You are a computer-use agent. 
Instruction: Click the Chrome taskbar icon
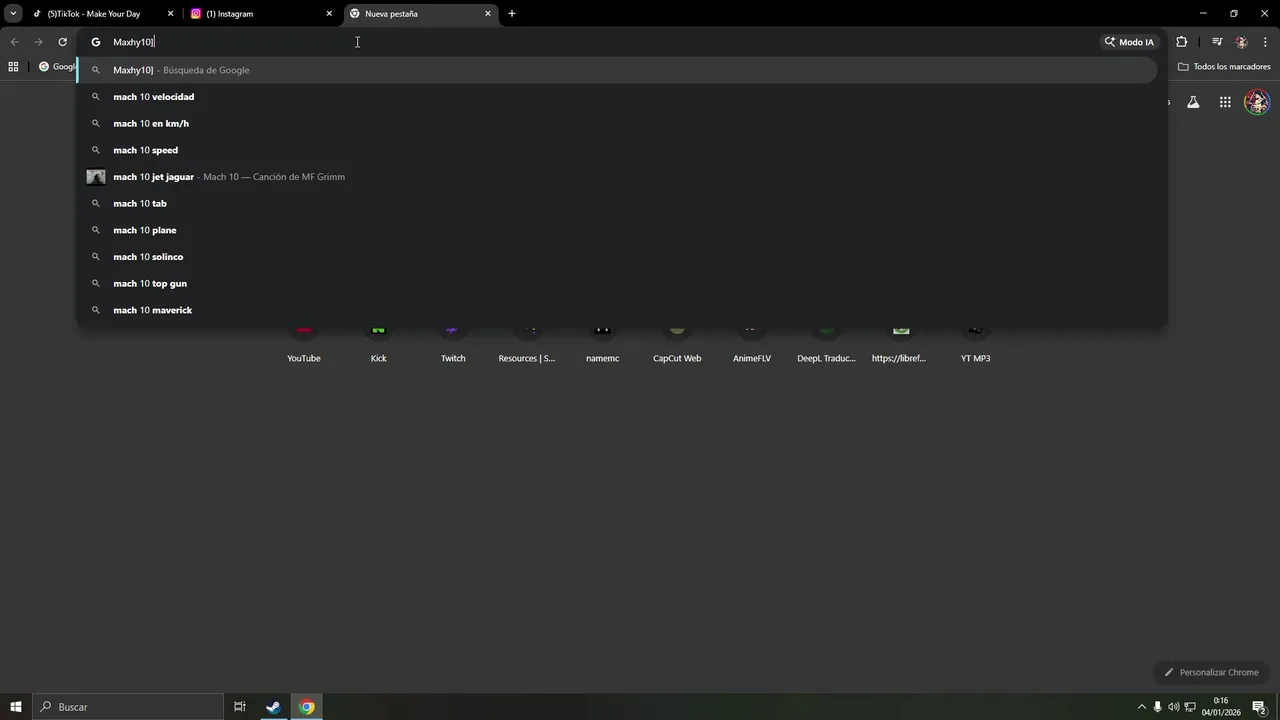[307, 707]
